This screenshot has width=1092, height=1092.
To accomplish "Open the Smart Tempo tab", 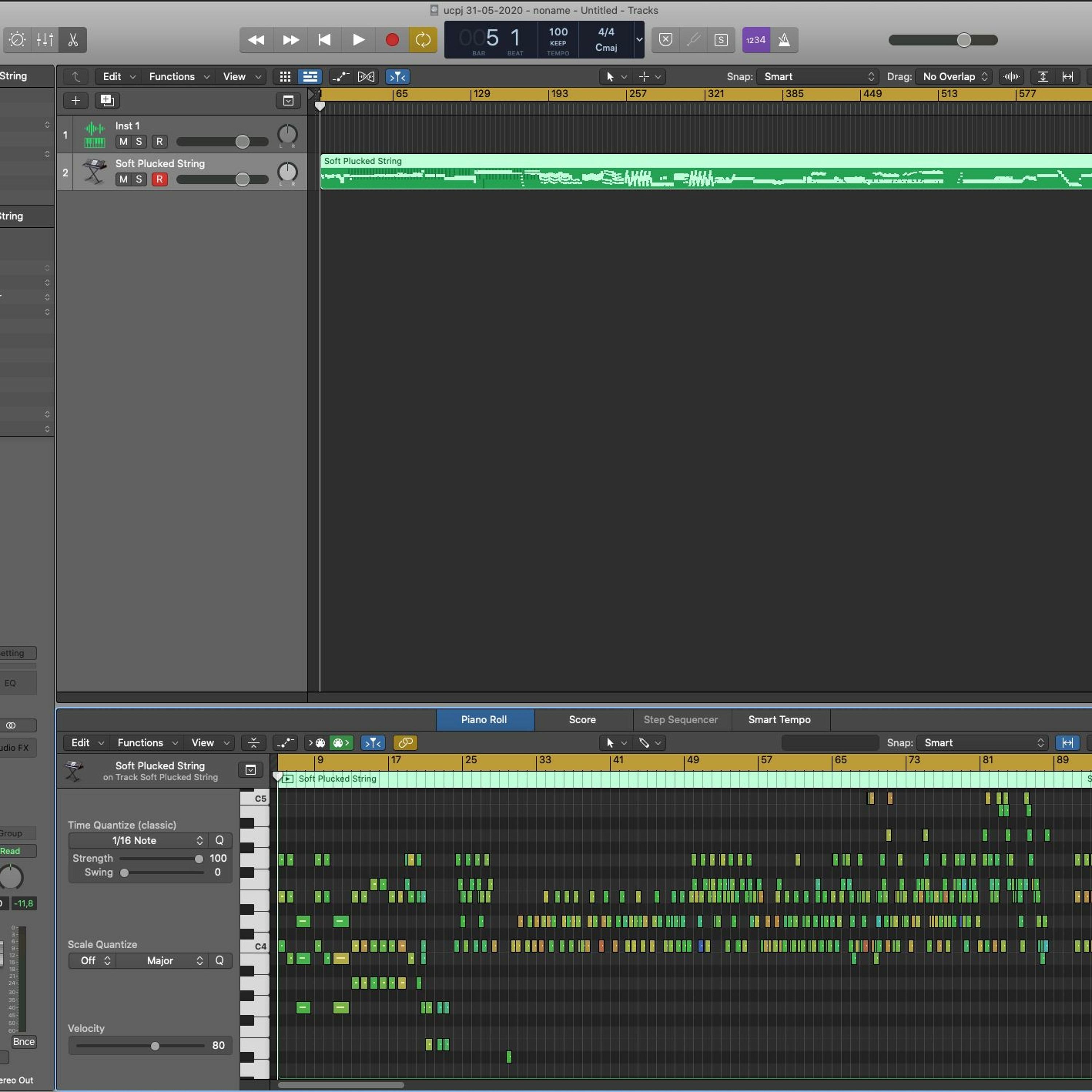I will pyautogui.click(x=779, y=720).
